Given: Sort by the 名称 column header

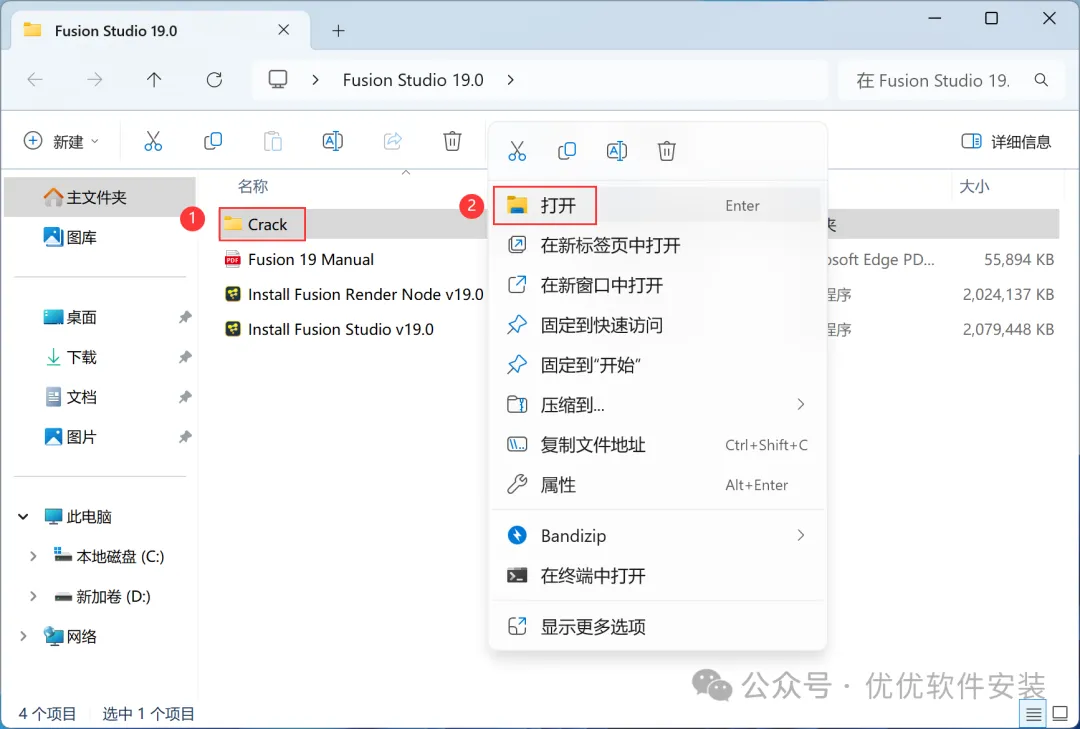Looking at the screenshot, I should [x=253, y=186].
